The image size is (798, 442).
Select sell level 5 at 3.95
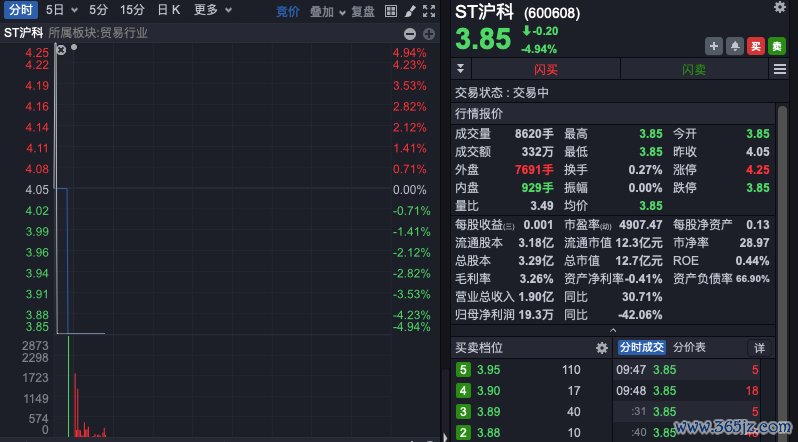(x=531, y=370)
